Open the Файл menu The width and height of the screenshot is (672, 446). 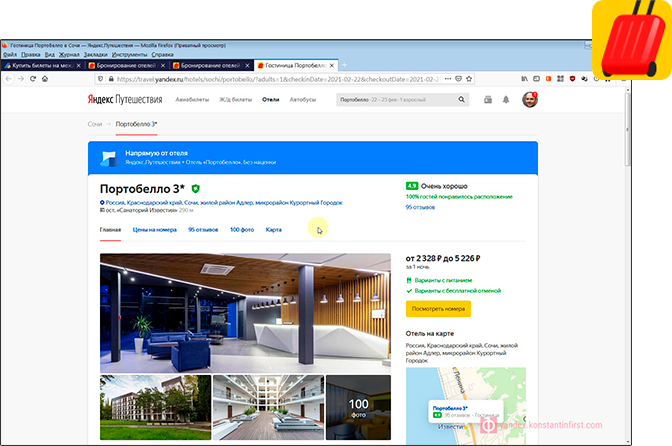point(10,54)
